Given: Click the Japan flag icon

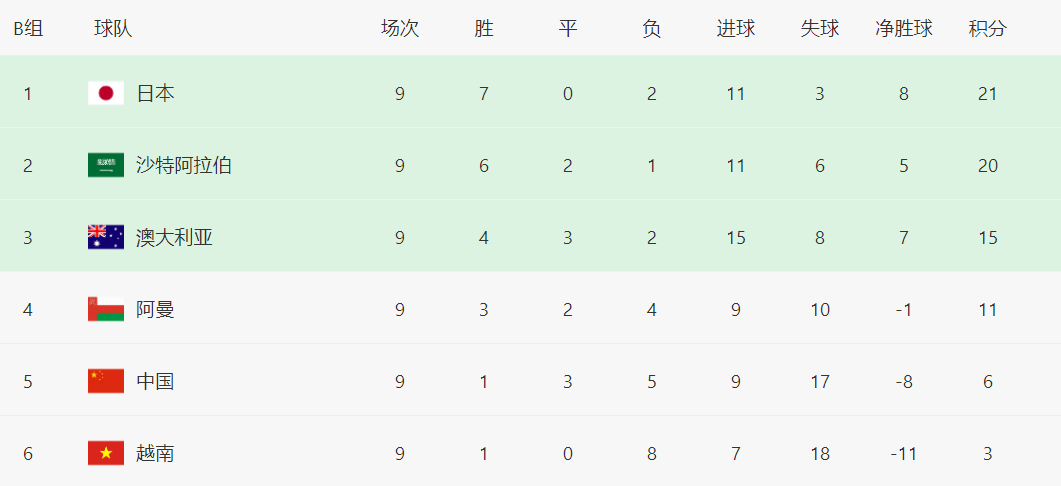Looking at the screenshot, I should click(x=106, y=94).
